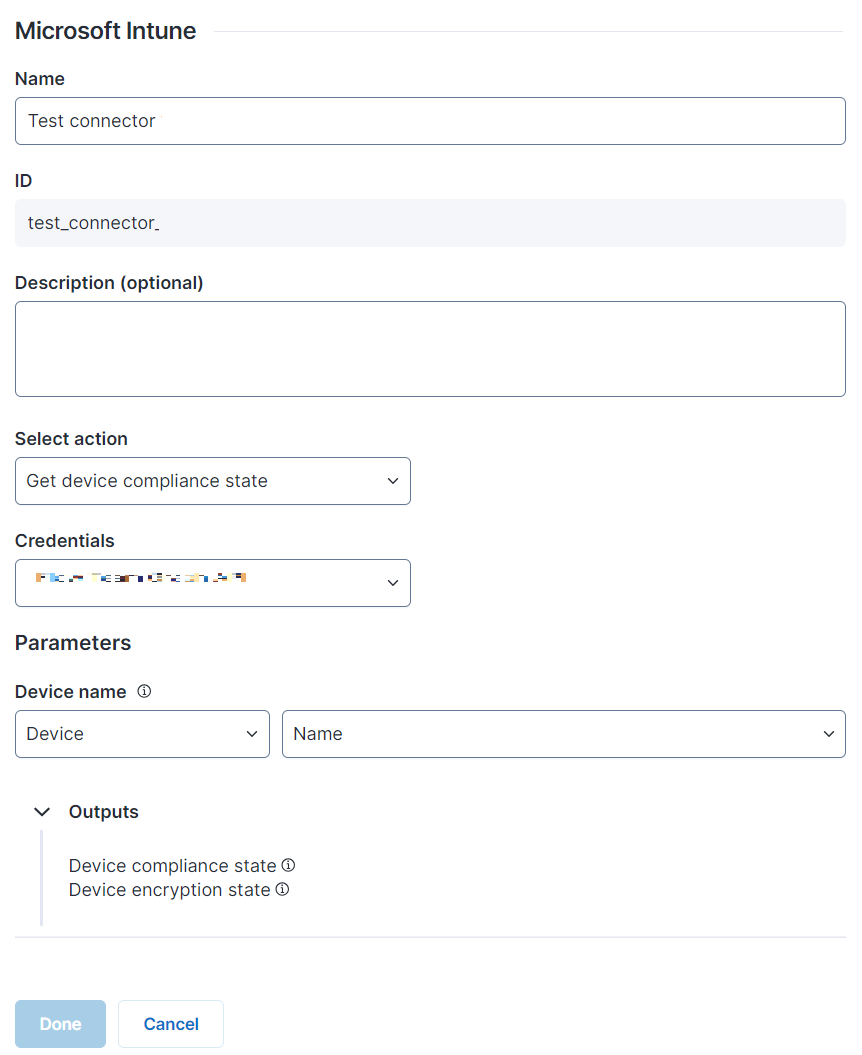Select the Device encryption state output text
862x1055 pixels.
pos(169,890)
